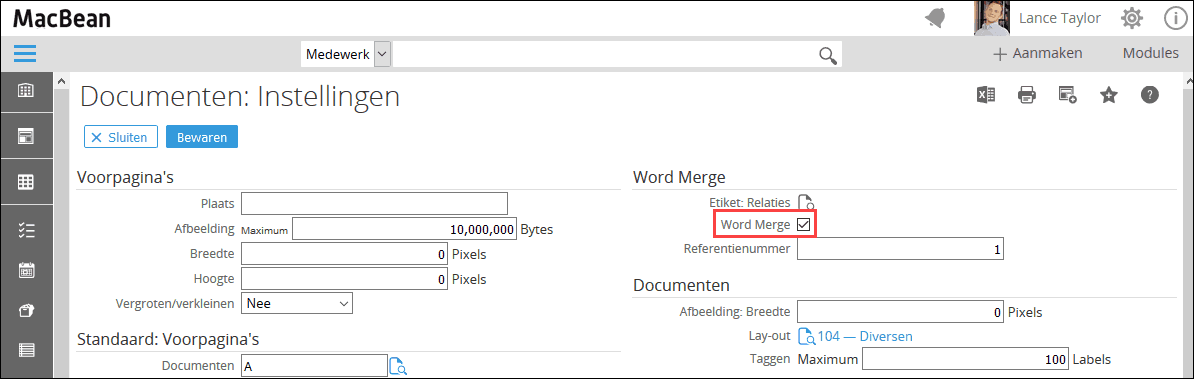This screenshot has width=1194, height=379.
Task: Open the hamburger menu icon
Action: (25, 54)
